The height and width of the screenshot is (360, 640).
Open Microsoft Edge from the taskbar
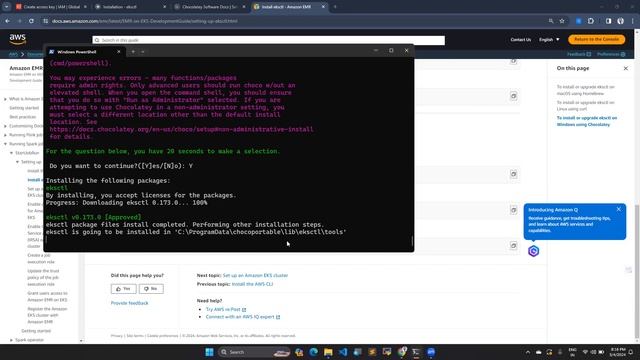pyautogui.click(x=313, y=352)
